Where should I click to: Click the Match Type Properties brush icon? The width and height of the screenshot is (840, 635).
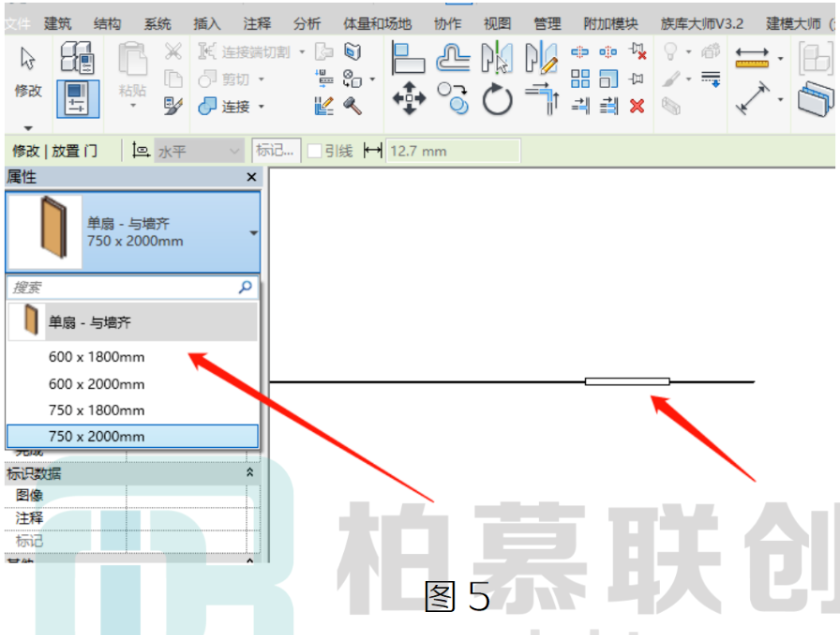pos(173,106)
